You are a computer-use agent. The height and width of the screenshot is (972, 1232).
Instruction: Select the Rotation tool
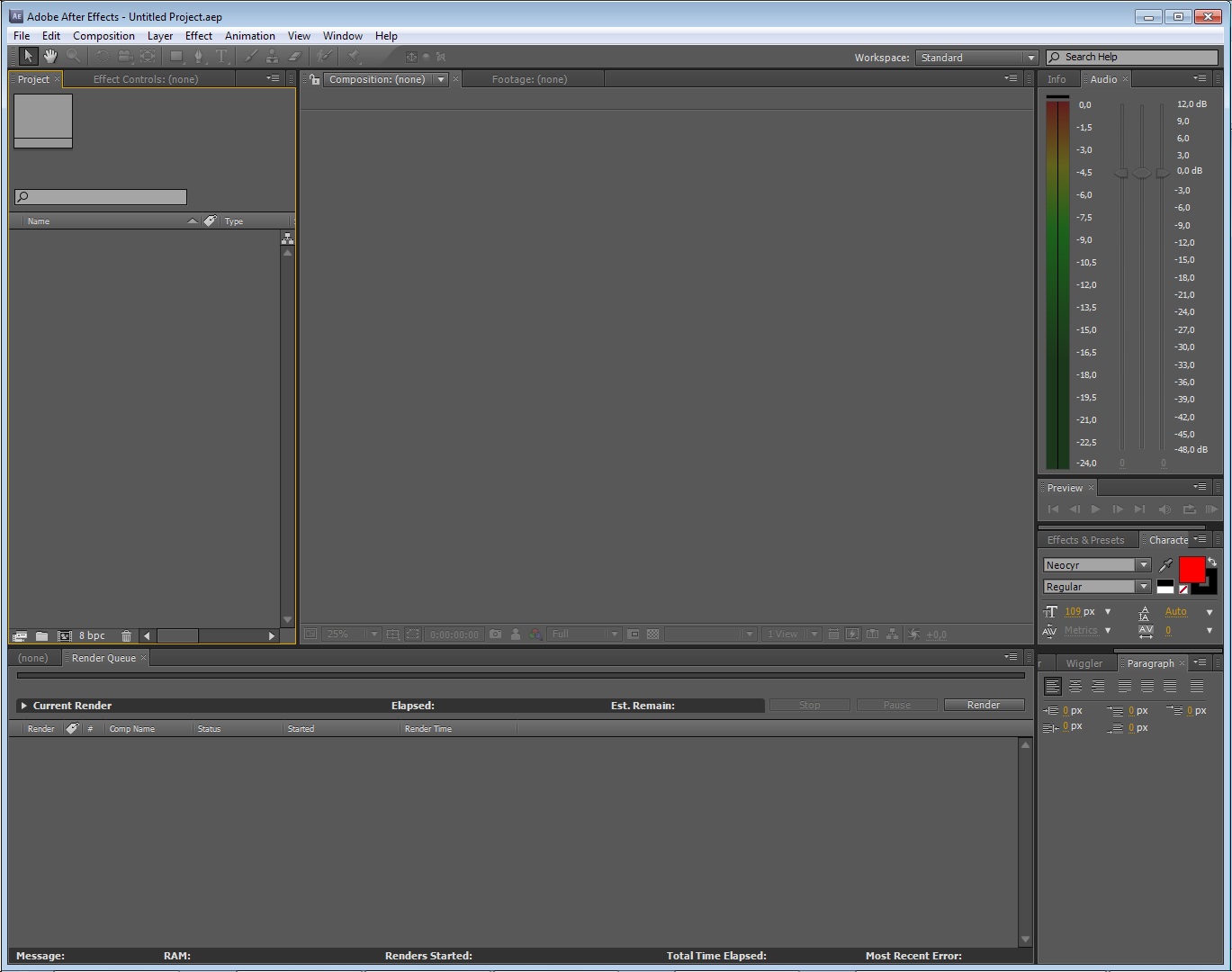[103, 57]
